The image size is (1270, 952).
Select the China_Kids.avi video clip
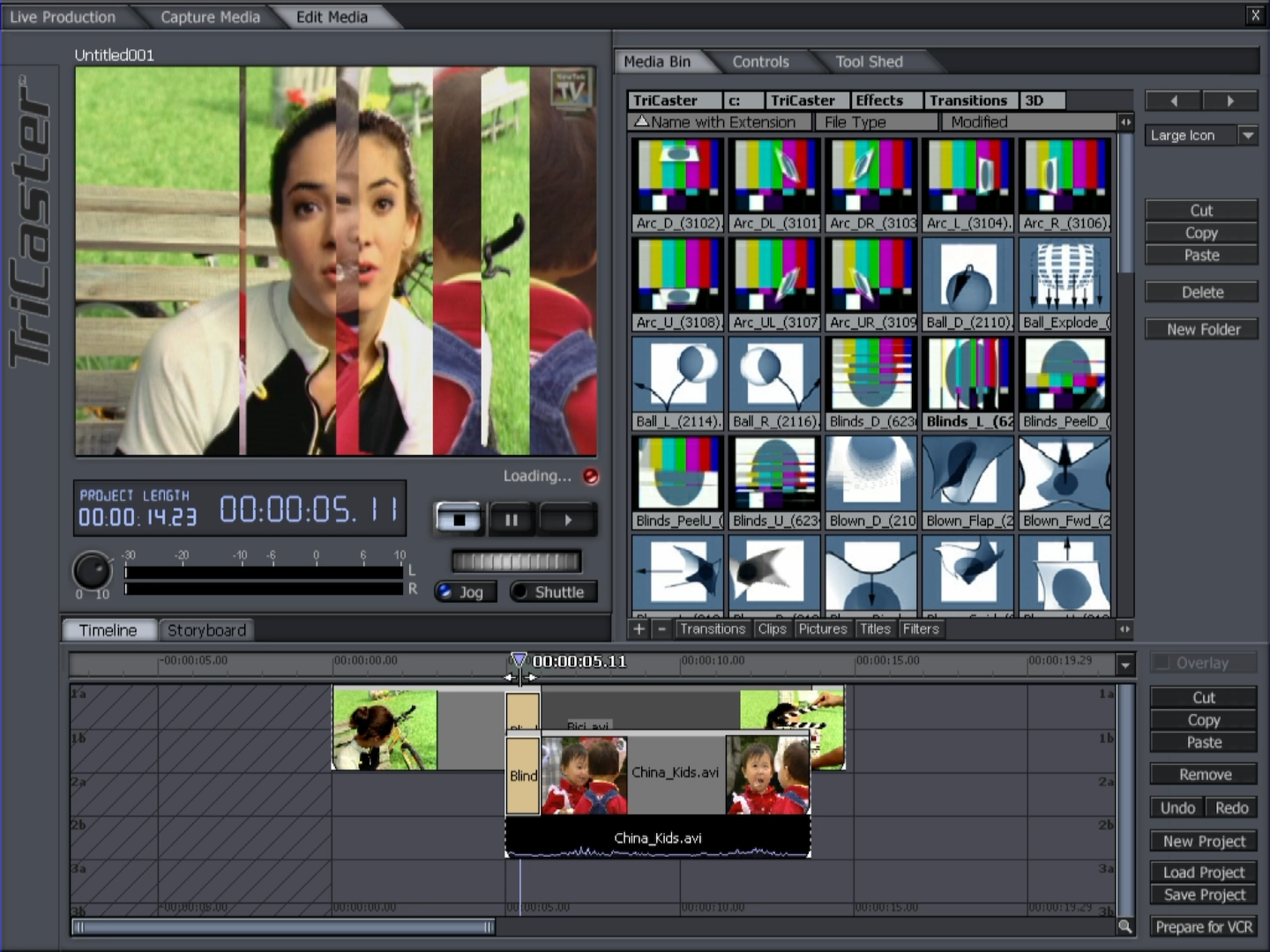(x=675, y=775)
